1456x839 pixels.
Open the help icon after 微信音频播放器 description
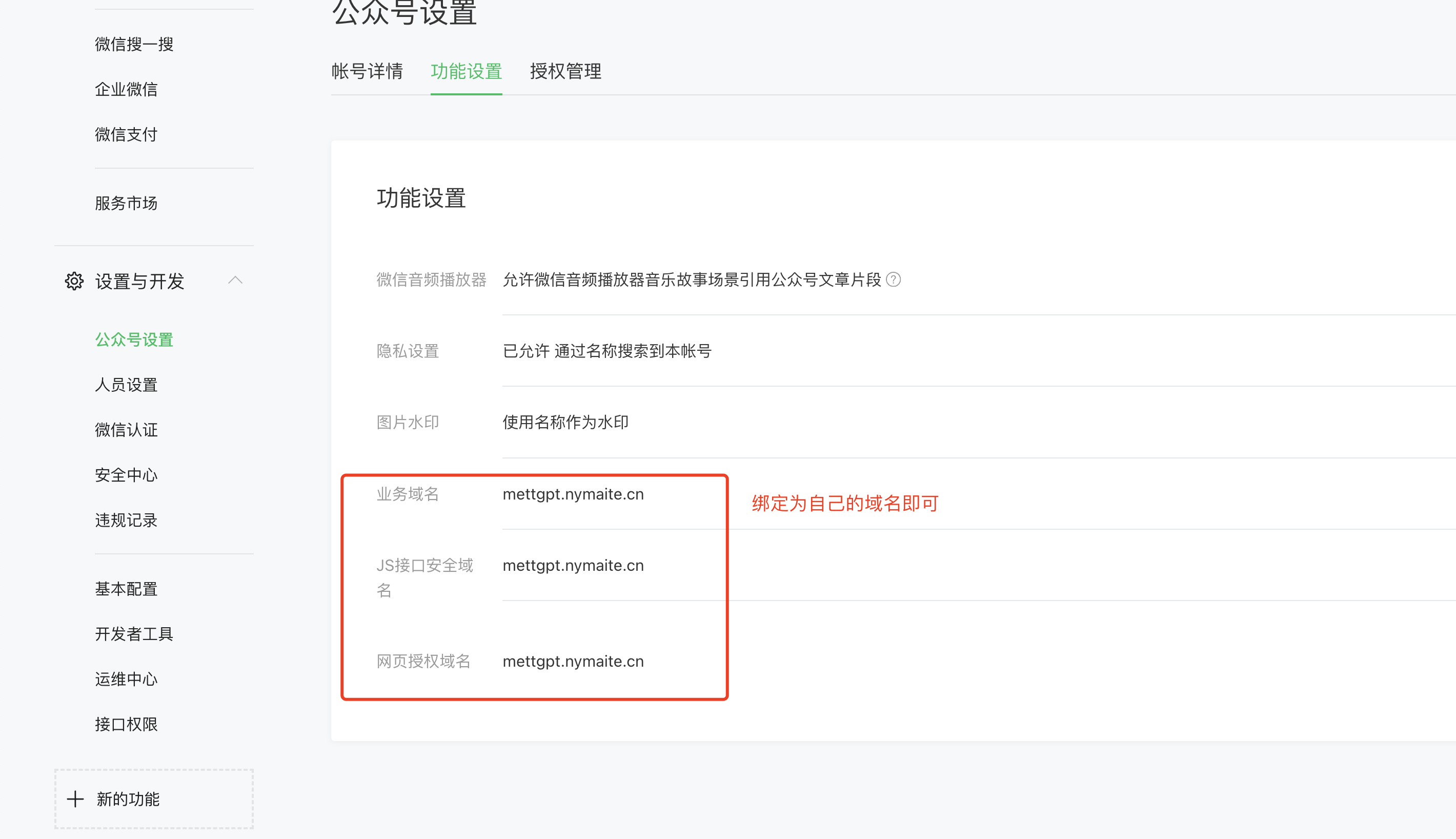pos(893,280)
